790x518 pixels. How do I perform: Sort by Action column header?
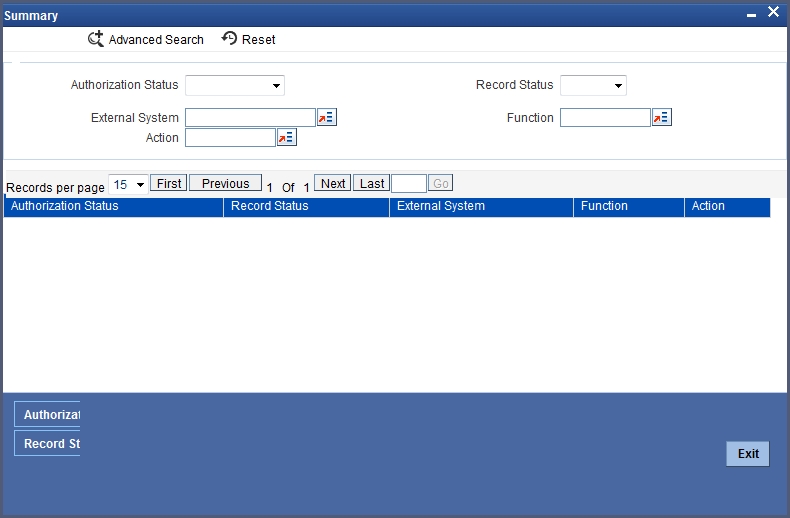(x=727, y=207)
